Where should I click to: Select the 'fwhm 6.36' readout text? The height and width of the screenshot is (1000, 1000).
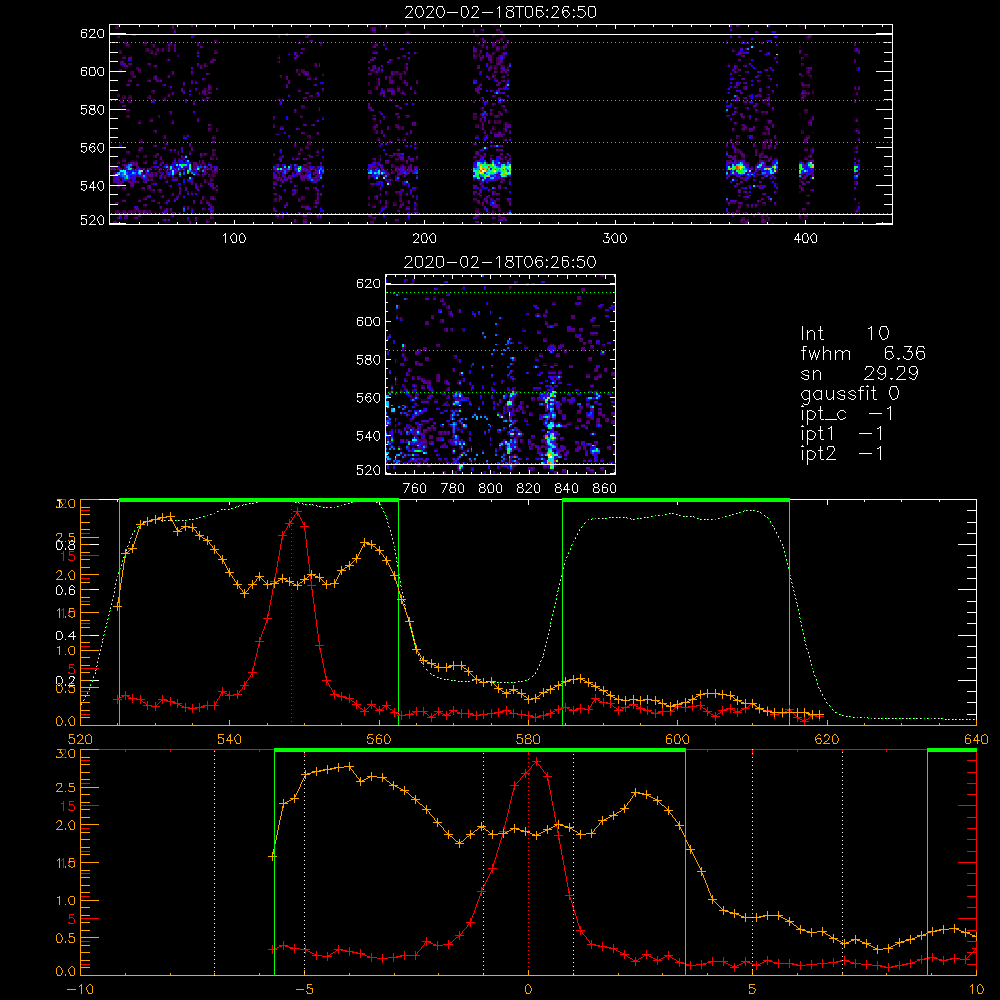[x=863, y=353]
